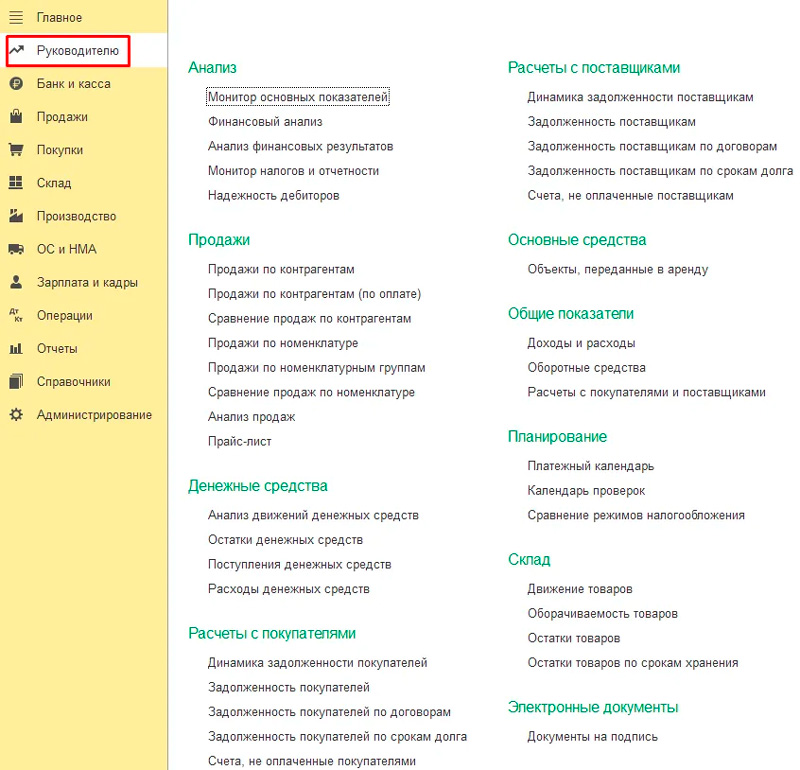Open the Покупки sidebar label

click(x=60, y=150)
